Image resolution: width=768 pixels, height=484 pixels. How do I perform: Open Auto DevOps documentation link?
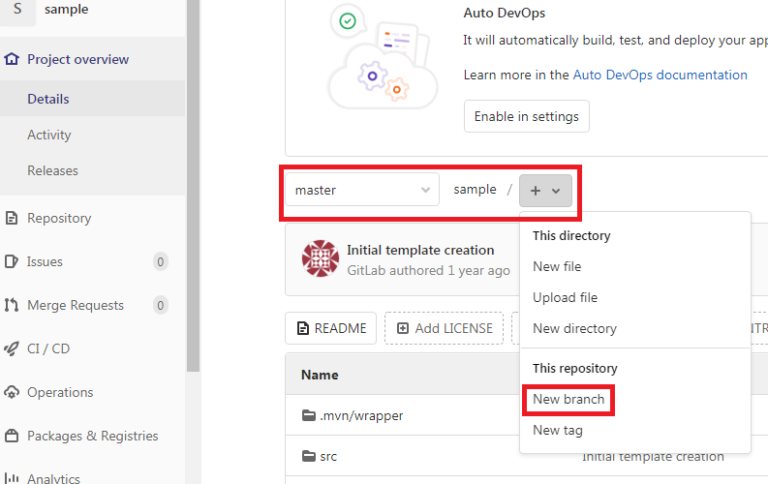tap(660, 75)
